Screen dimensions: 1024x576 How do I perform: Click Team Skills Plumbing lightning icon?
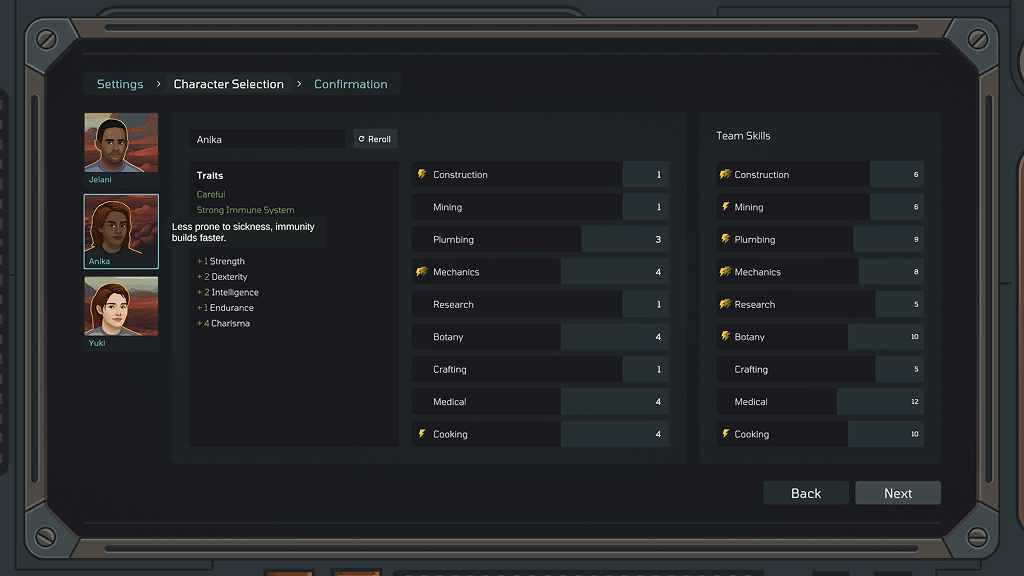point(726,239)
